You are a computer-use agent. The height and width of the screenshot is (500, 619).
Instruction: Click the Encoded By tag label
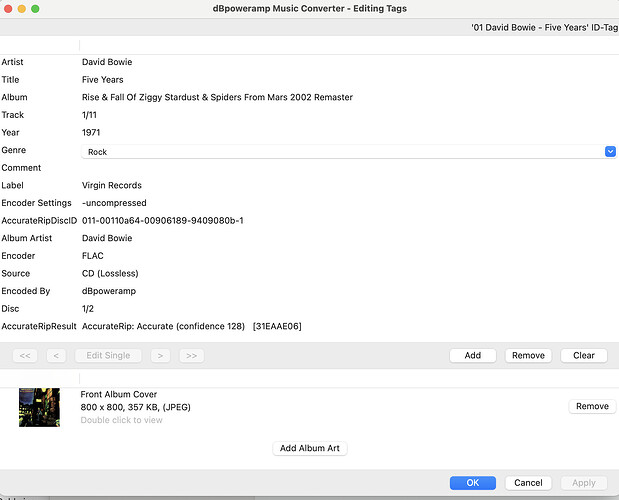tap(26, 291)
